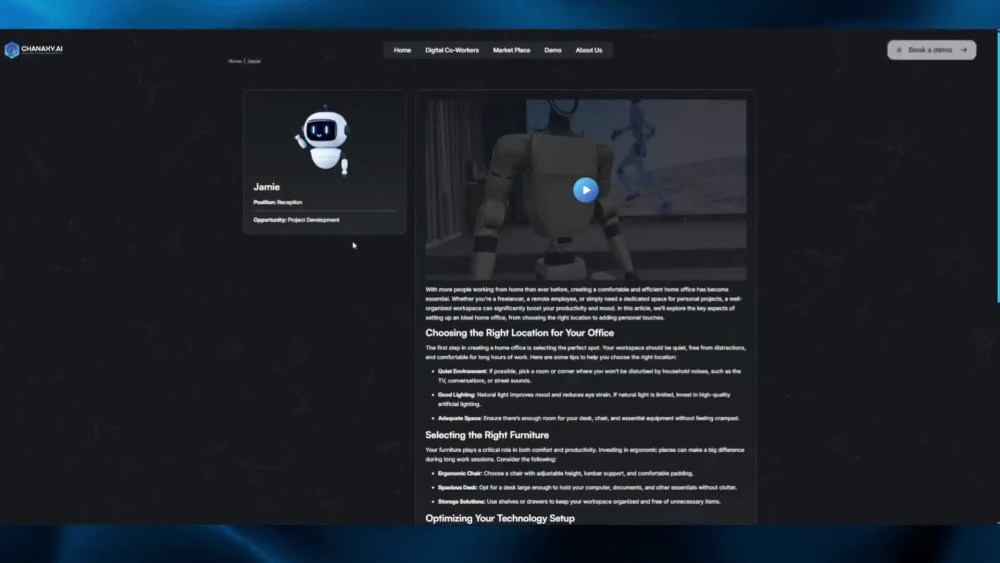This screenshot has width=1000, height=563.
Task: Click the Book a demo button
Action: coord(931,50)
